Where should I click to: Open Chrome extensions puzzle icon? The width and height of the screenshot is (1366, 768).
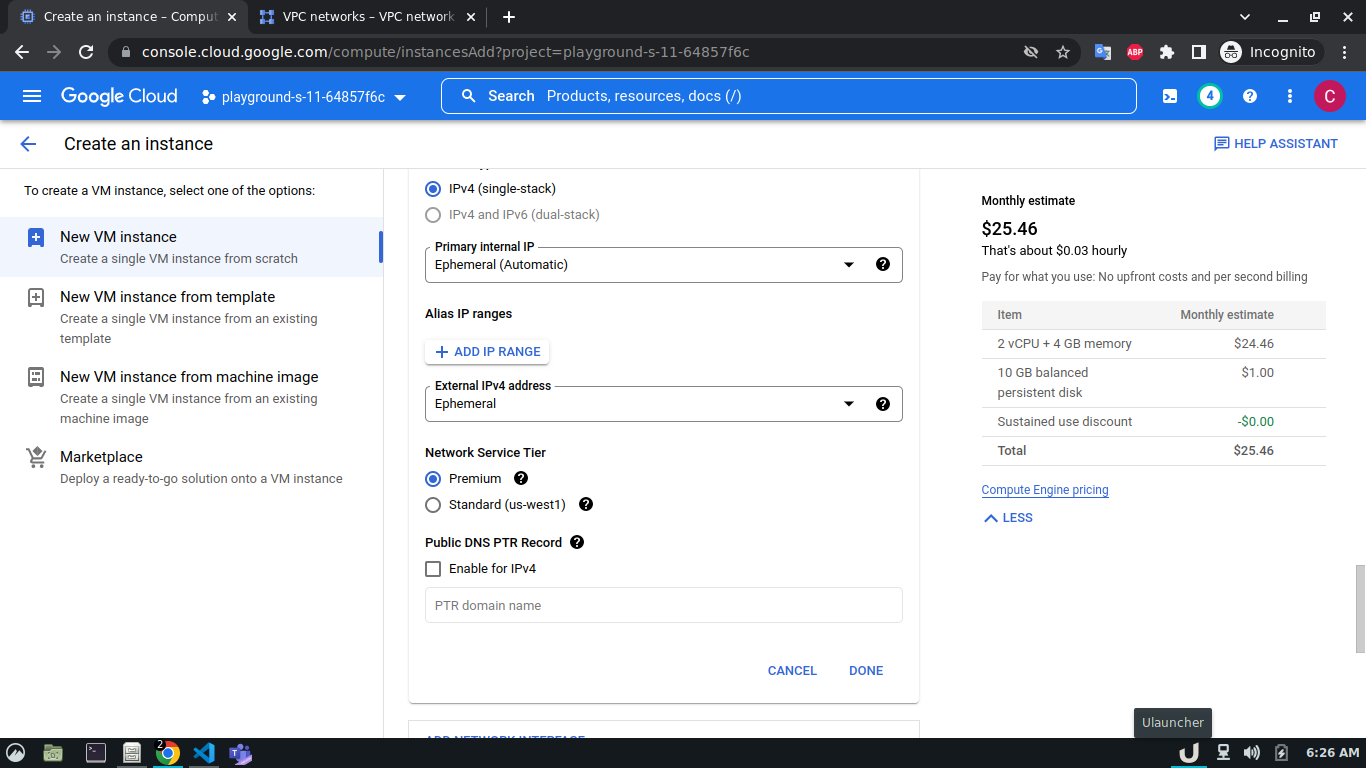pos(1167,52)
